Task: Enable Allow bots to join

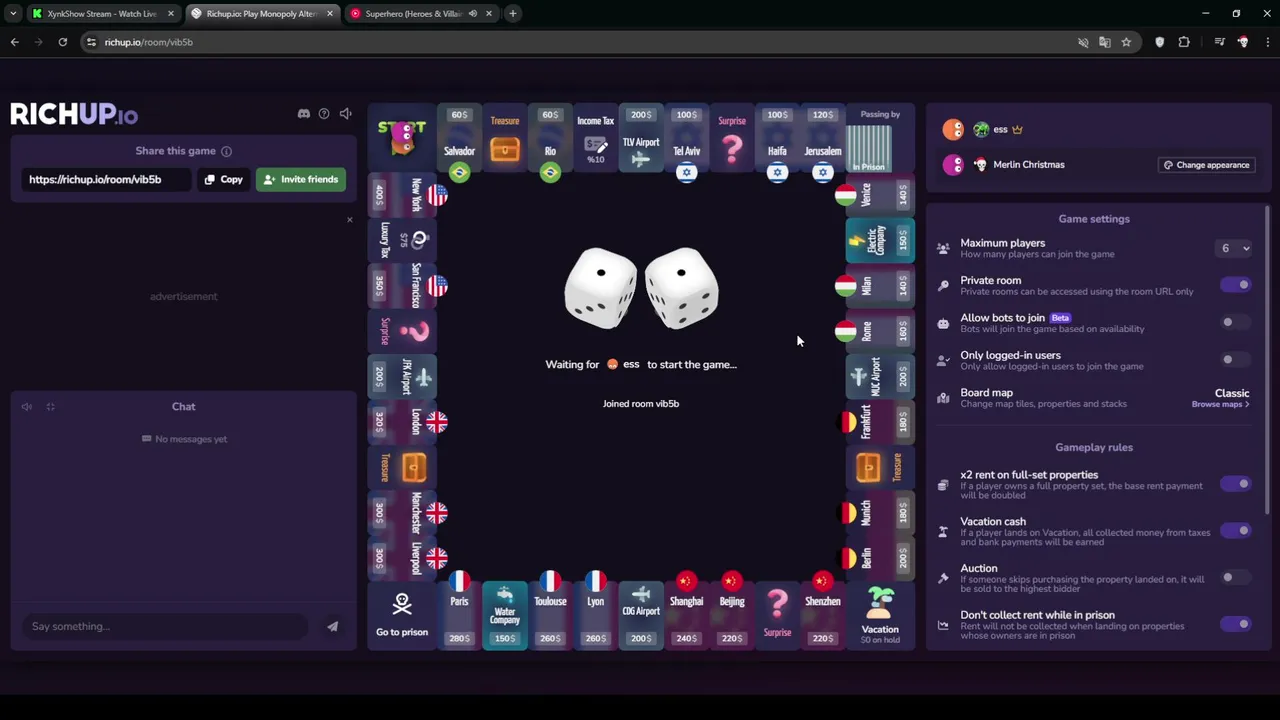Action: [x=1236, y=322]
